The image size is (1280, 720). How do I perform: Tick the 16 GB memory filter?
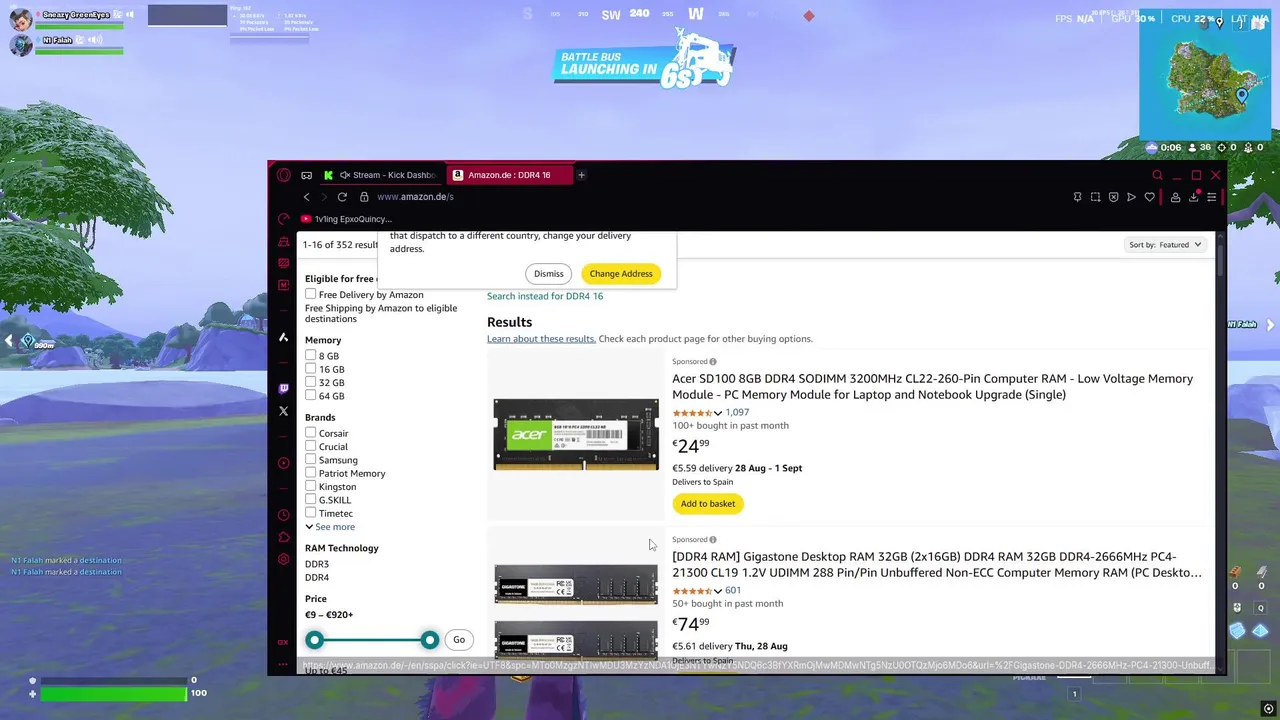point(311,369)
